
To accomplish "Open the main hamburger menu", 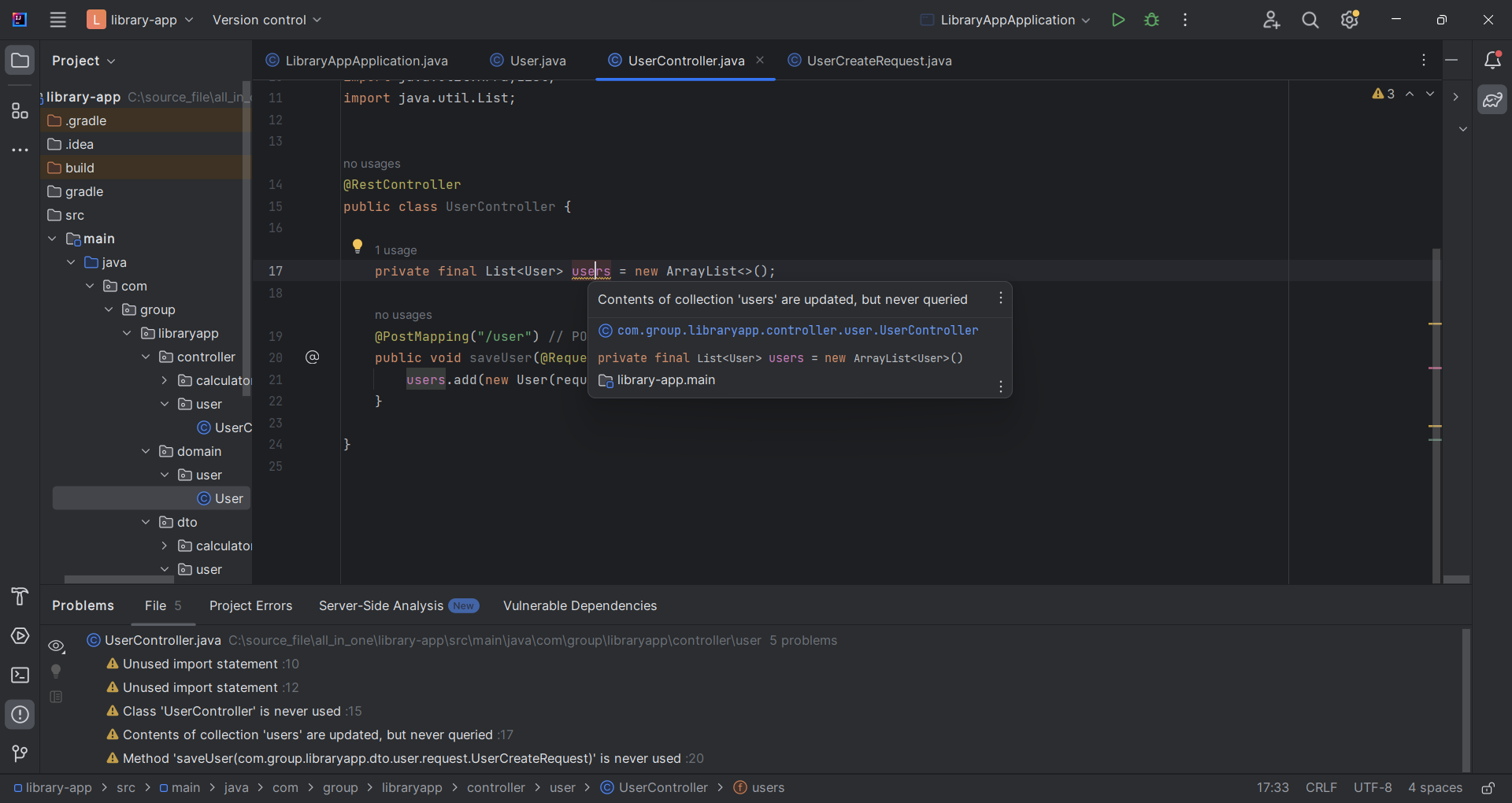I will coord(57,20).
